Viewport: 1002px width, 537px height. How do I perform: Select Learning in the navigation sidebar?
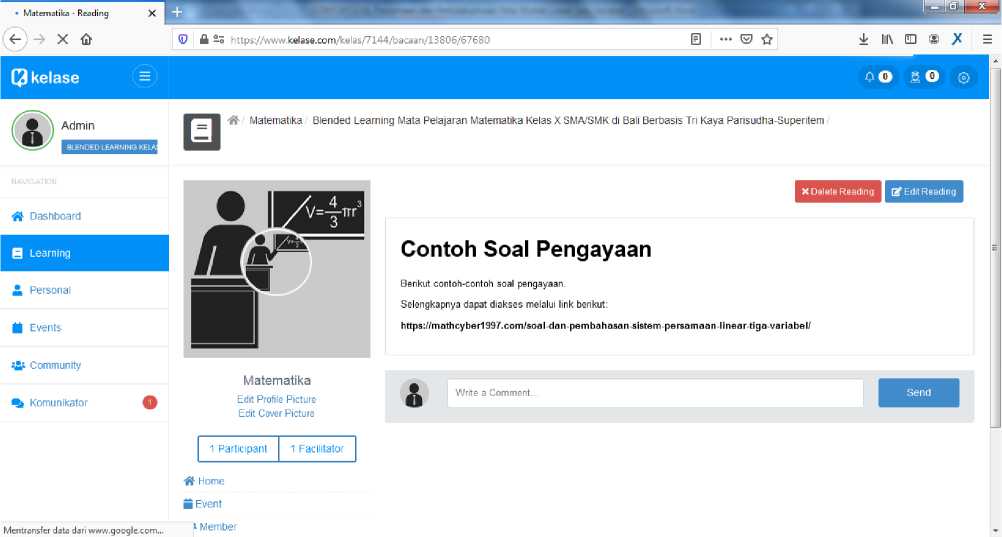[x=84, y=253]
